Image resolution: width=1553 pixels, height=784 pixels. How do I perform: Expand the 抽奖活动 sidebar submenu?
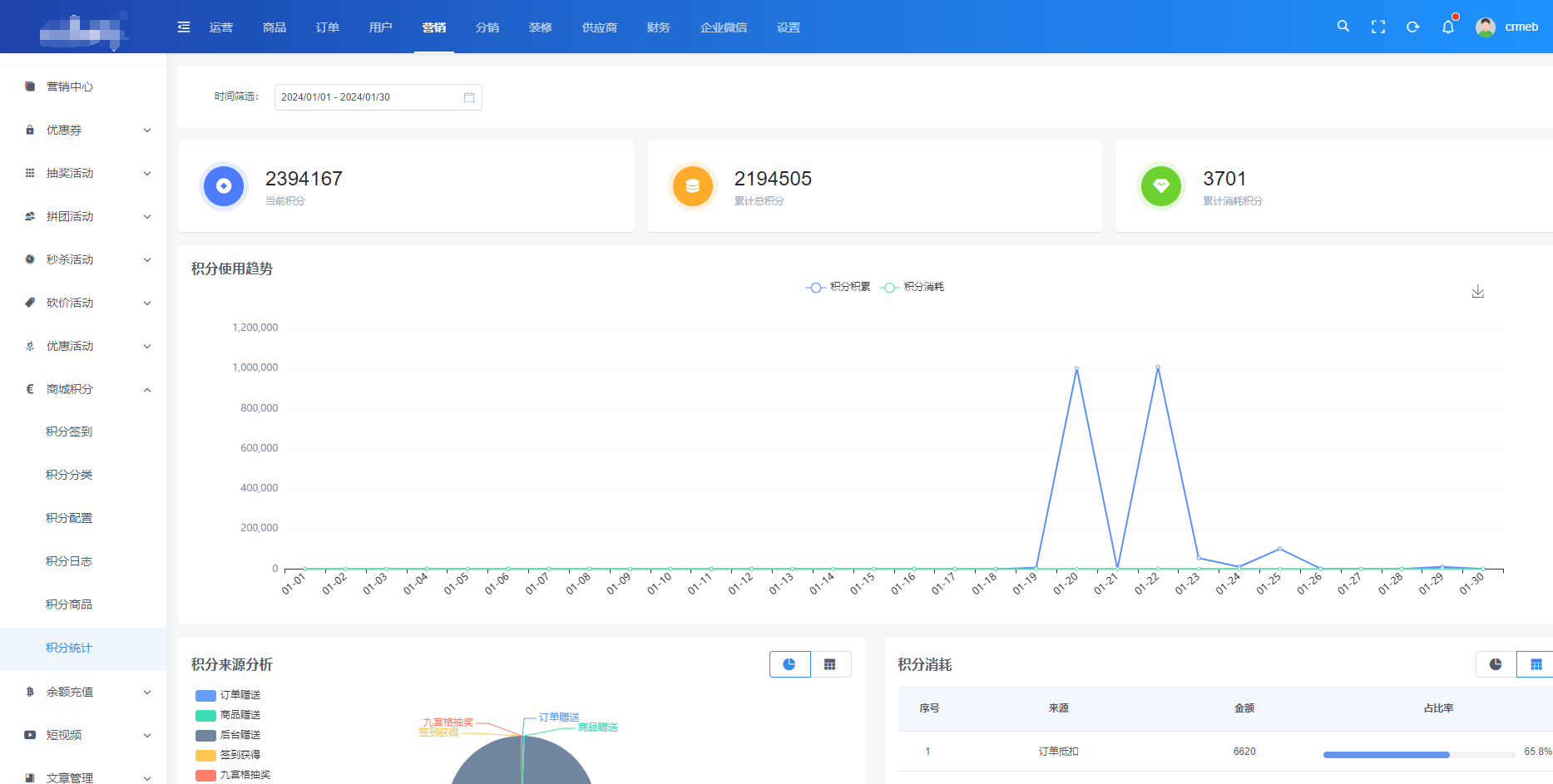click(x=147, y=173)
